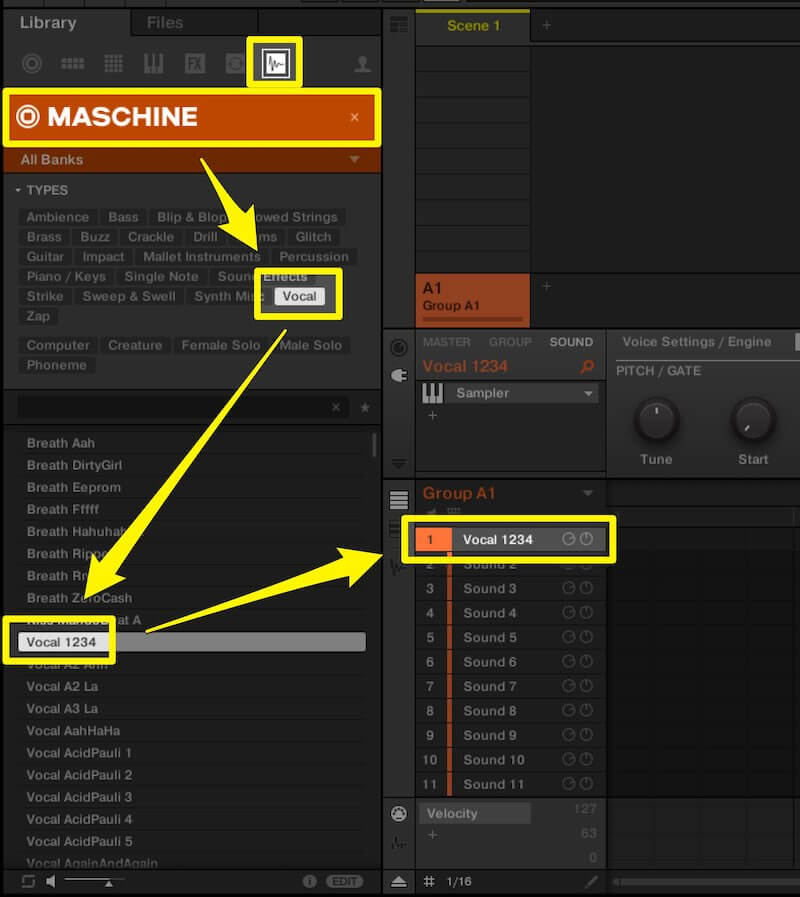Viewport: 800px width, 897px height.
Task: Select the Ambience type tag
Action: (x=58, y=217)
